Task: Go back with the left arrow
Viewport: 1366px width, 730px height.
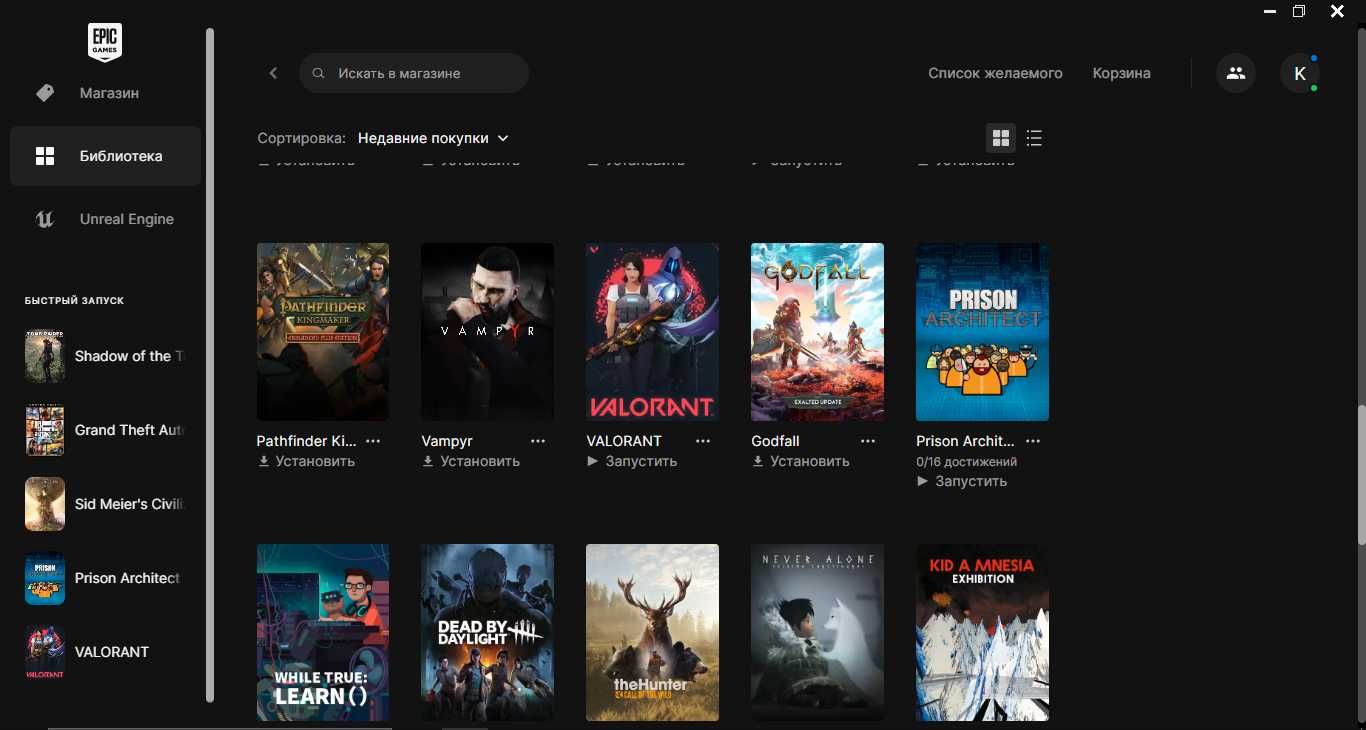Action: [273, 73]
